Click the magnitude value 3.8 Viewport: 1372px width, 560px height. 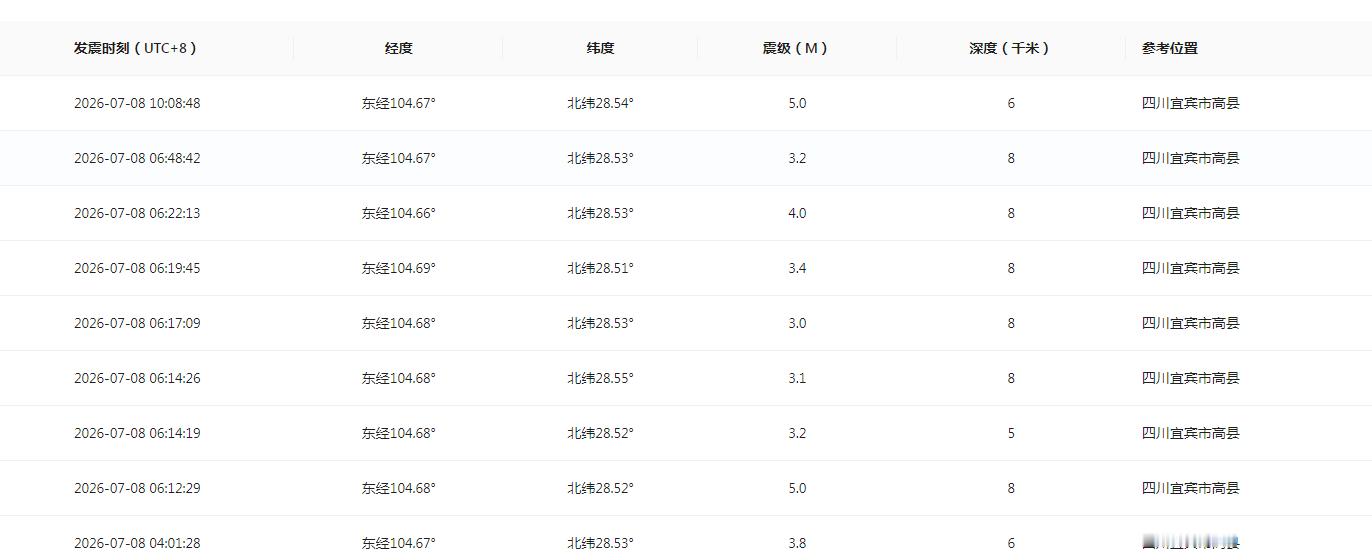pyautogui.click(x=797, y=543)
